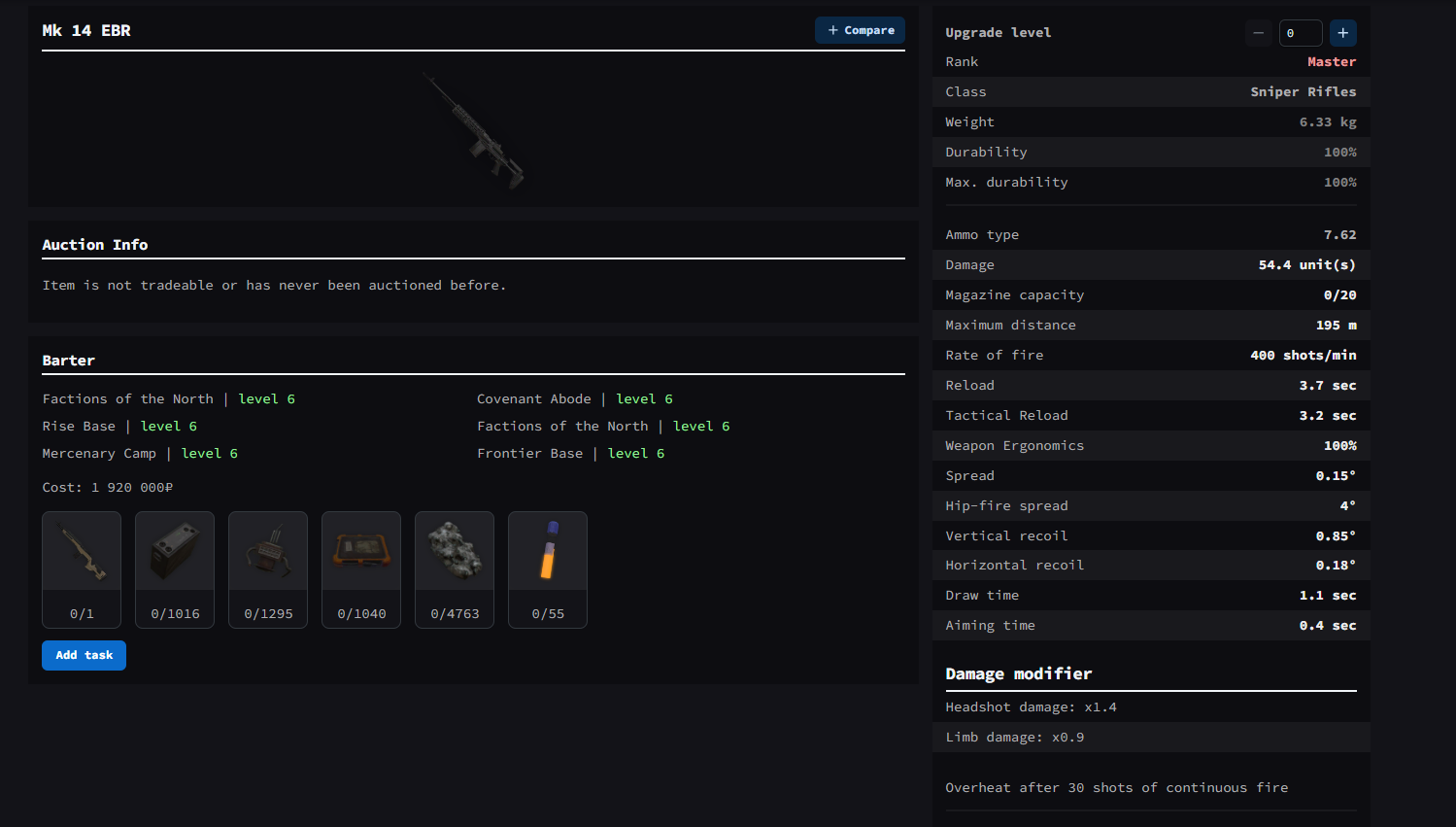Decrease upgrade level with minus button

coord(1258,33)
